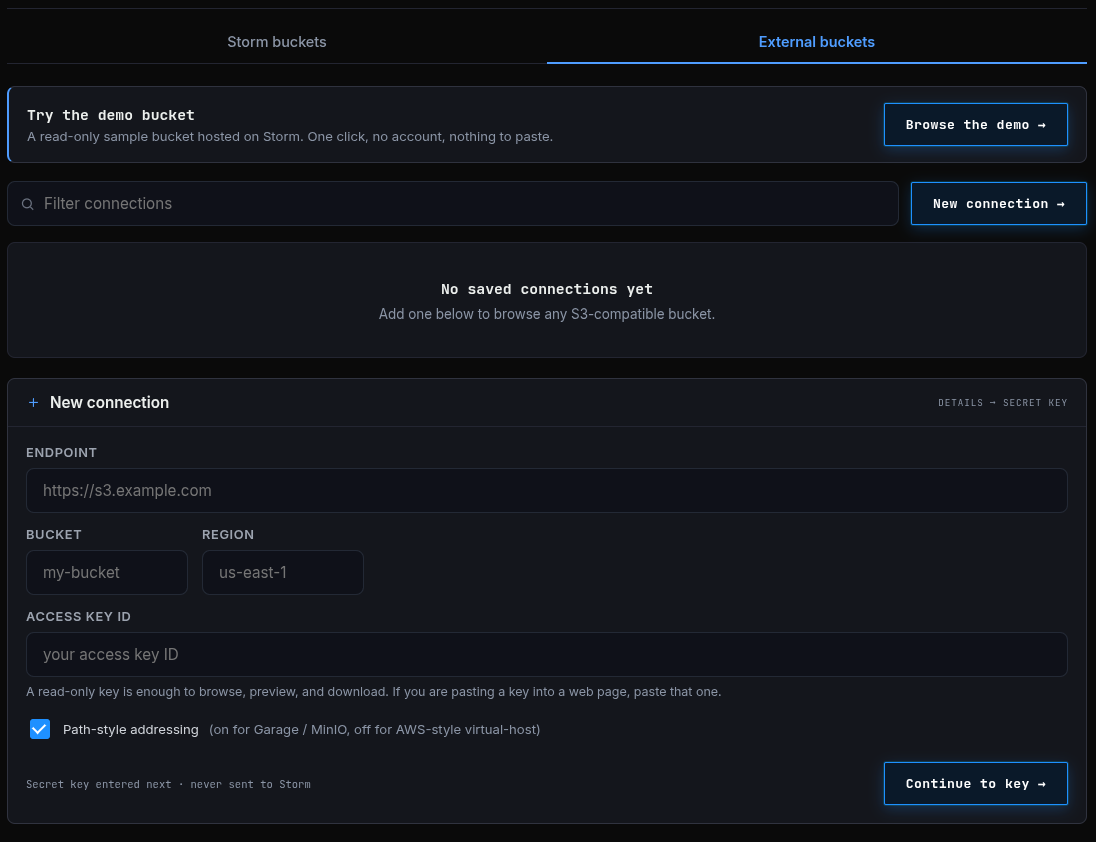The height and width of the screenshot is (842, 1096).
Task: Click the ACCESS KEY ID label
Action: [78, 616]
